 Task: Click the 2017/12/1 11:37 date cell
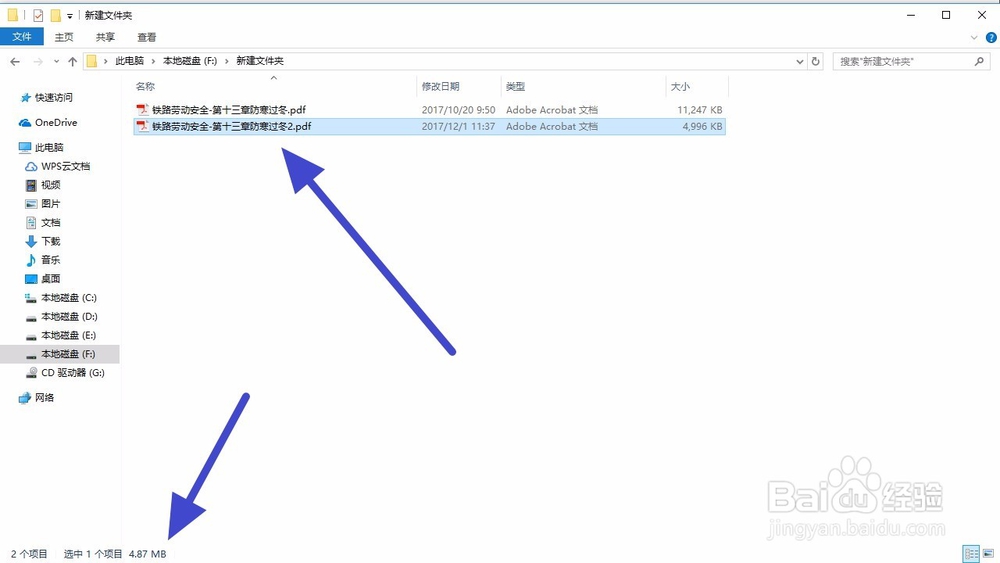458,126
